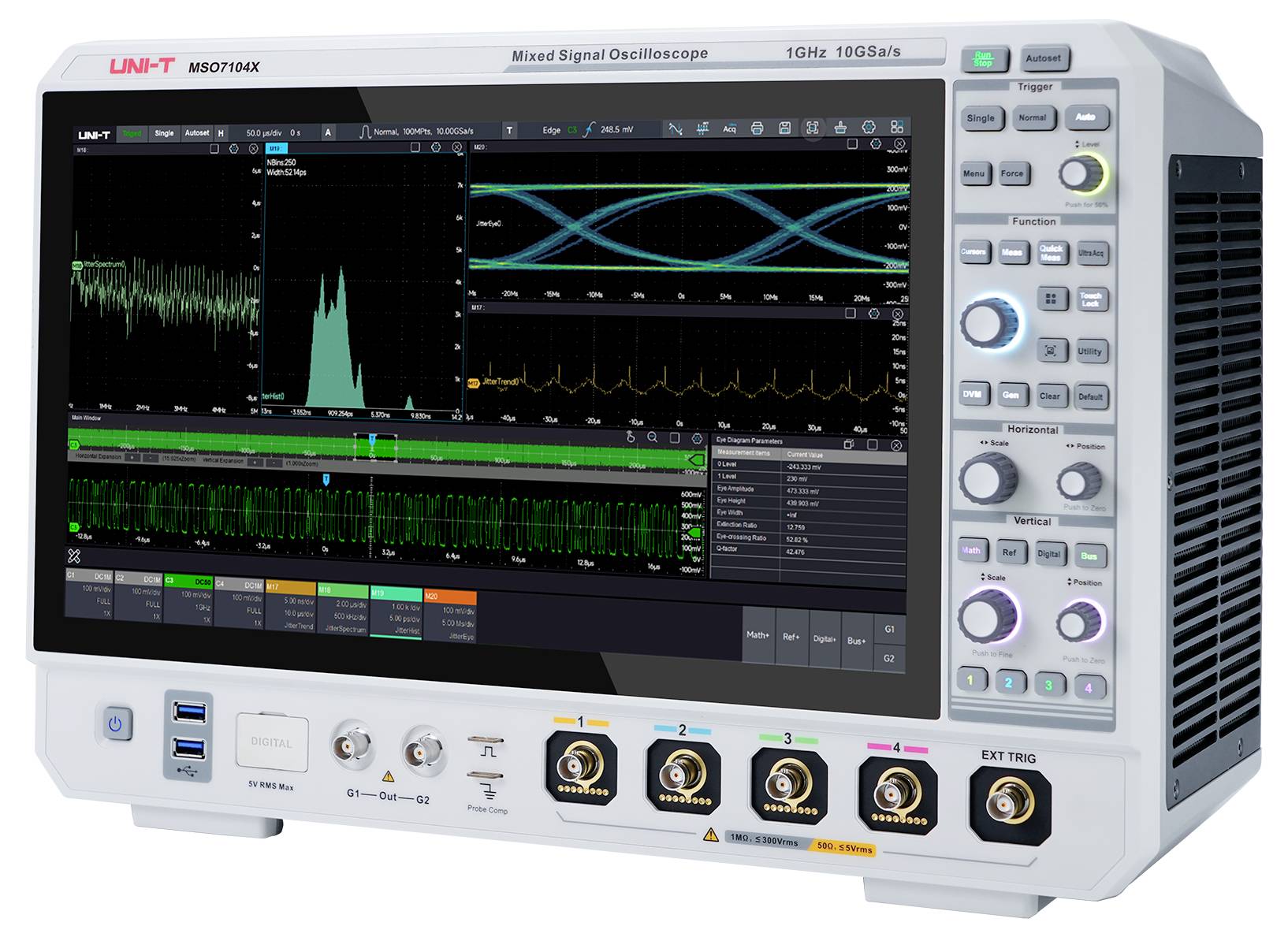Tap the on-screen Autoset button
The width and height of the screenshot is (1288, 937).
click(x=197, y=133)
